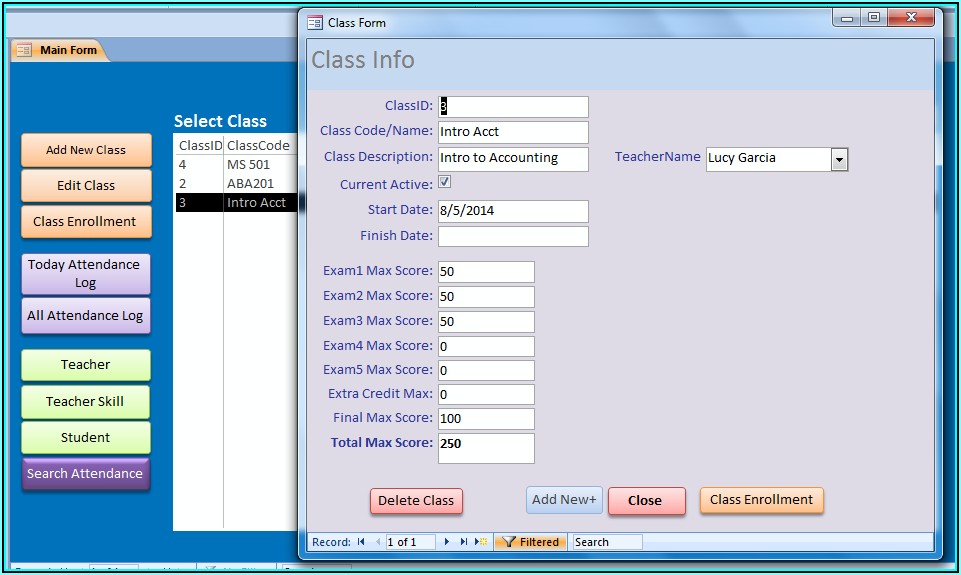
Task: Go to first record in navigator
Action: (361, 542)
